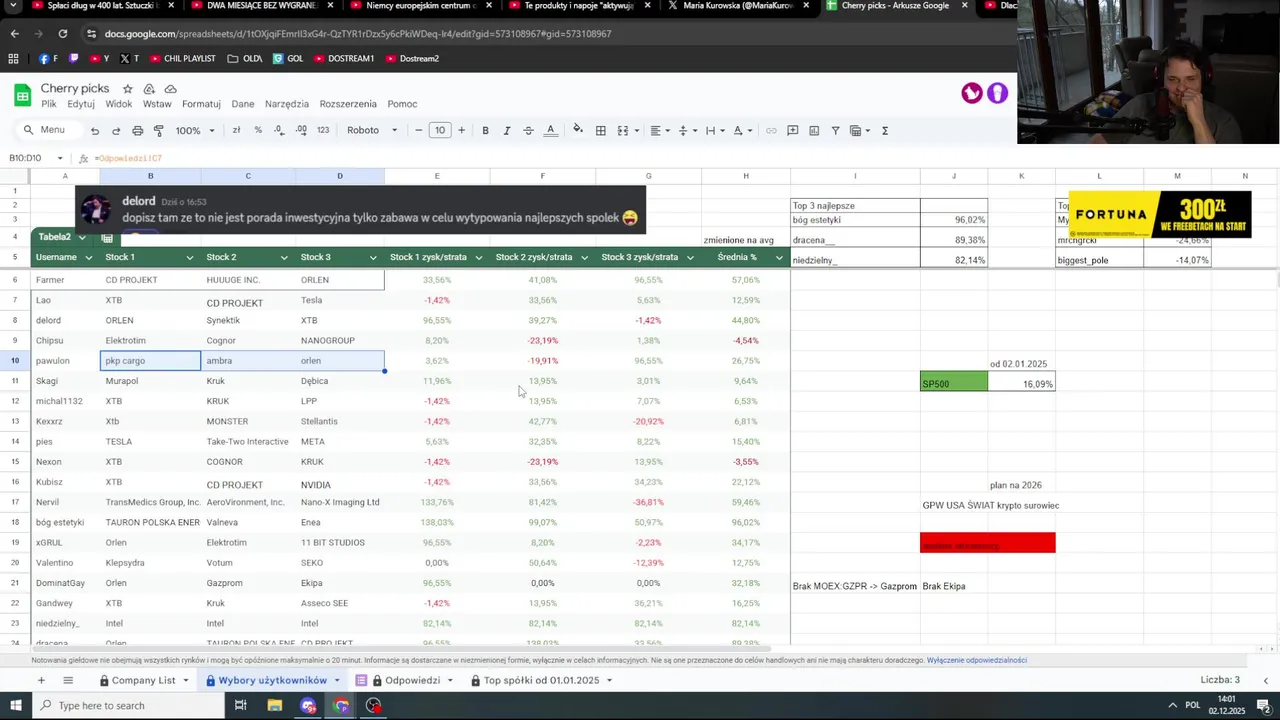Image resolution: width=1280 pixels, height=720 pixels.
Task: Insert a chart via toolbar icon
Action: [x=814, y=131]
